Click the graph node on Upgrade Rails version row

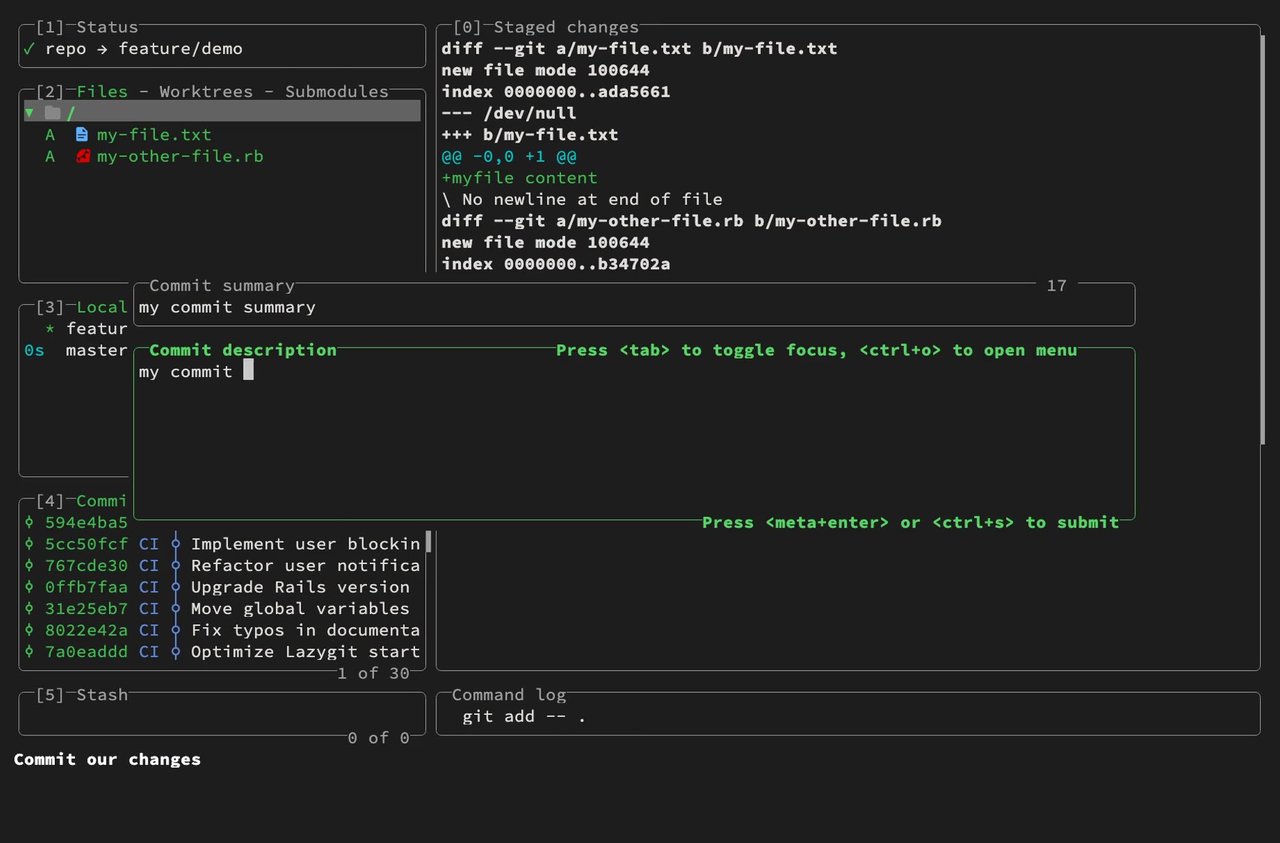pyautogui.click(x=176, y=587)
